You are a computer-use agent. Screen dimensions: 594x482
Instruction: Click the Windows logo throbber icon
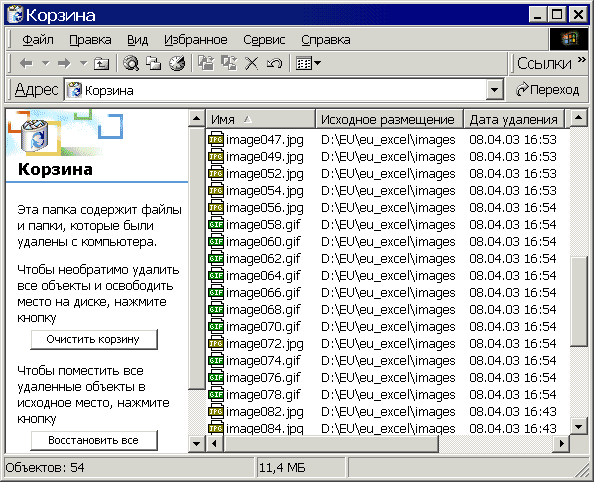[x=569, y=39]
